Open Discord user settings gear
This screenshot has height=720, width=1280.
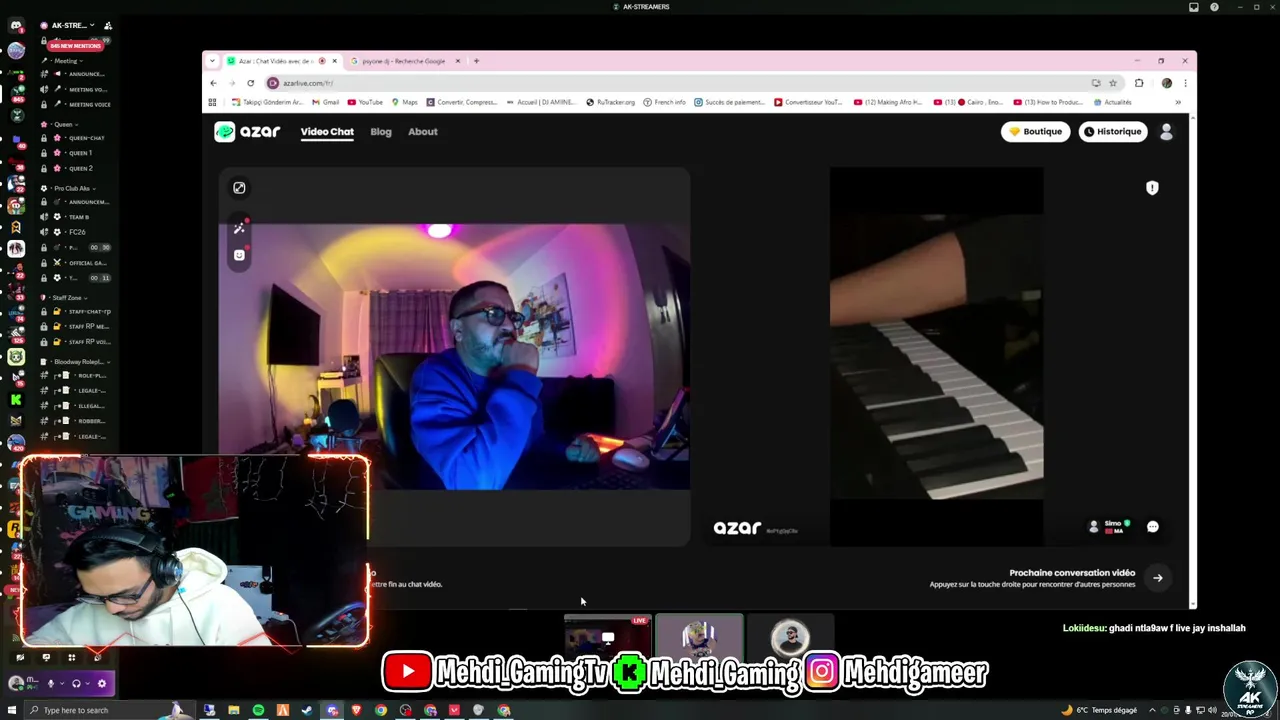point(101,684)
